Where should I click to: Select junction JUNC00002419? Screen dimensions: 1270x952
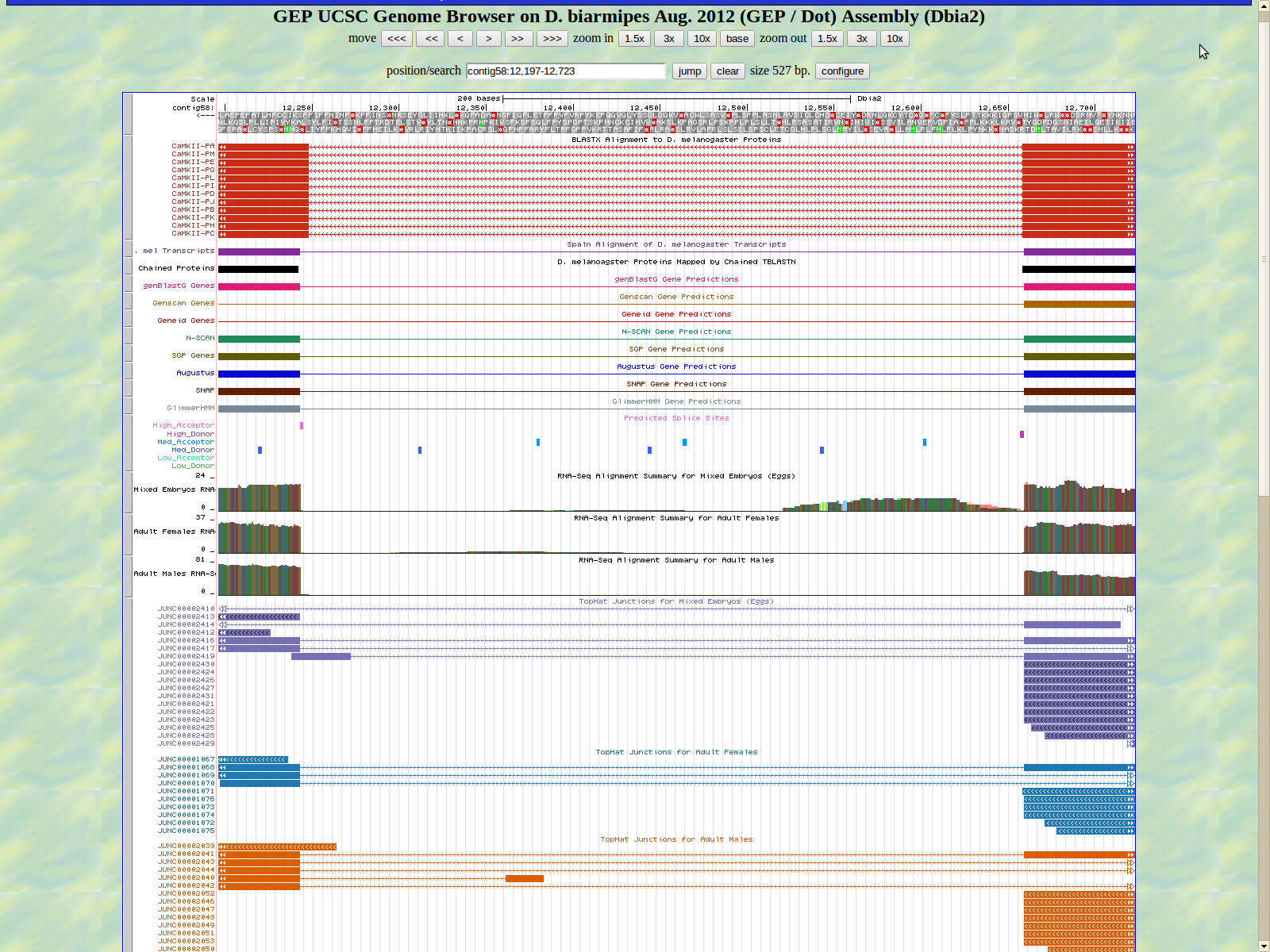(186, 656)
